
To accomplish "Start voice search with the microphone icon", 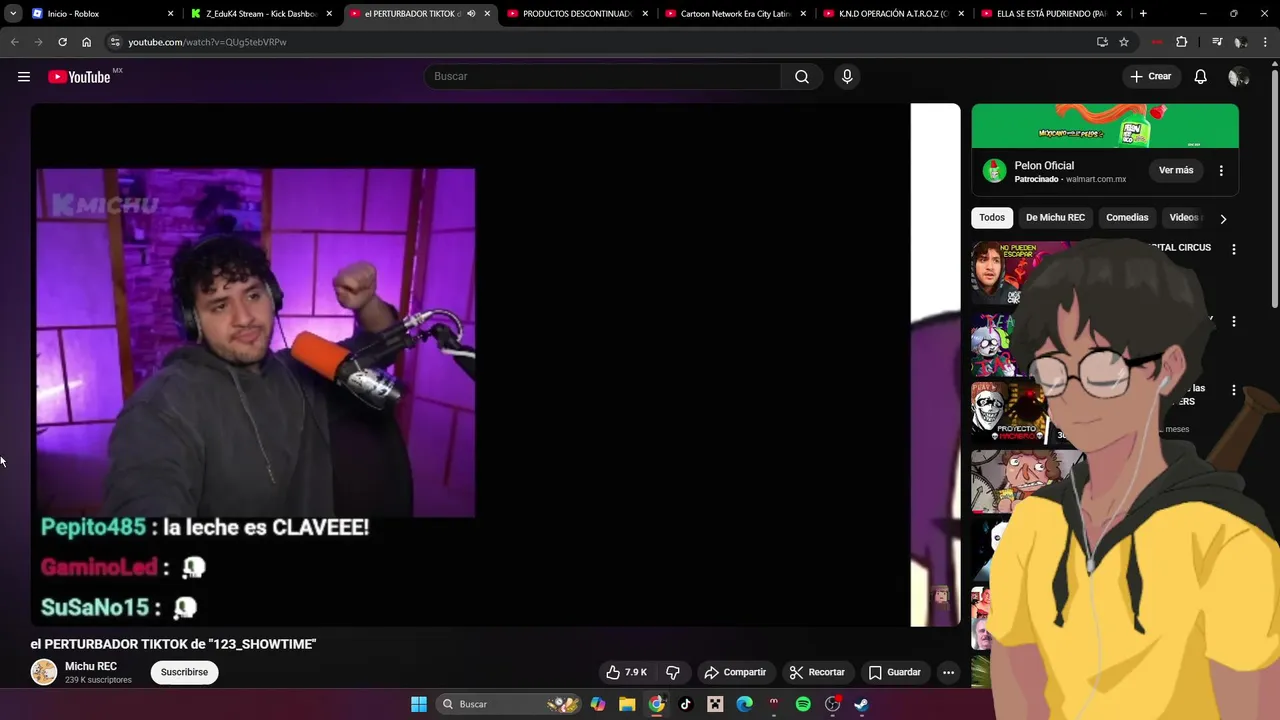I will tap(847, 77).
